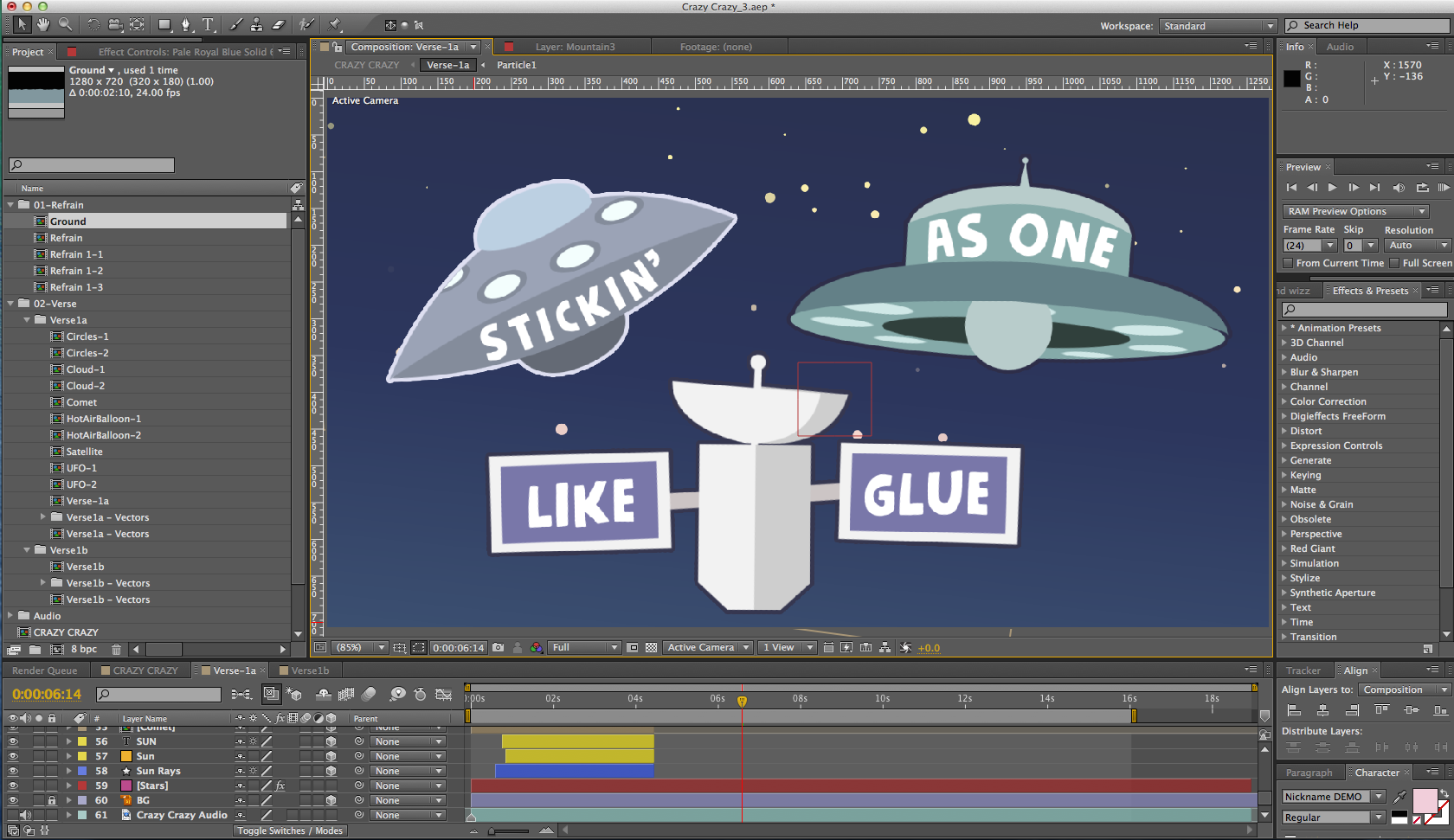Take a snapshot with the camera icon
Screen dimensions: 1454x840
click(x=499, y=647)
